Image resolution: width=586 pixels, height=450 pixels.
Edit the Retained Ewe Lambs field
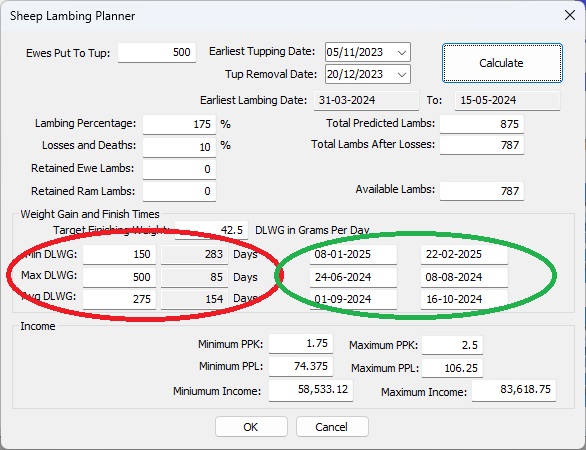[x=179, y=169]
